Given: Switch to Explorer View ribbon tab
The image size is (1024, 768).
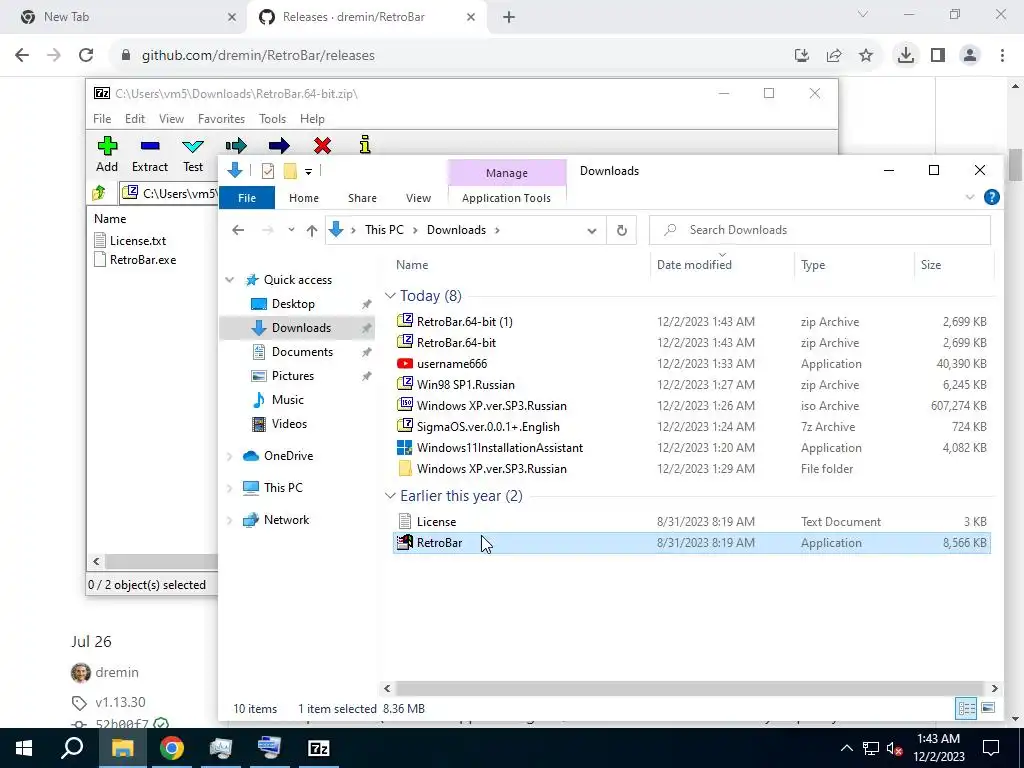Looking at the screenshot, I should coord(419,198).
